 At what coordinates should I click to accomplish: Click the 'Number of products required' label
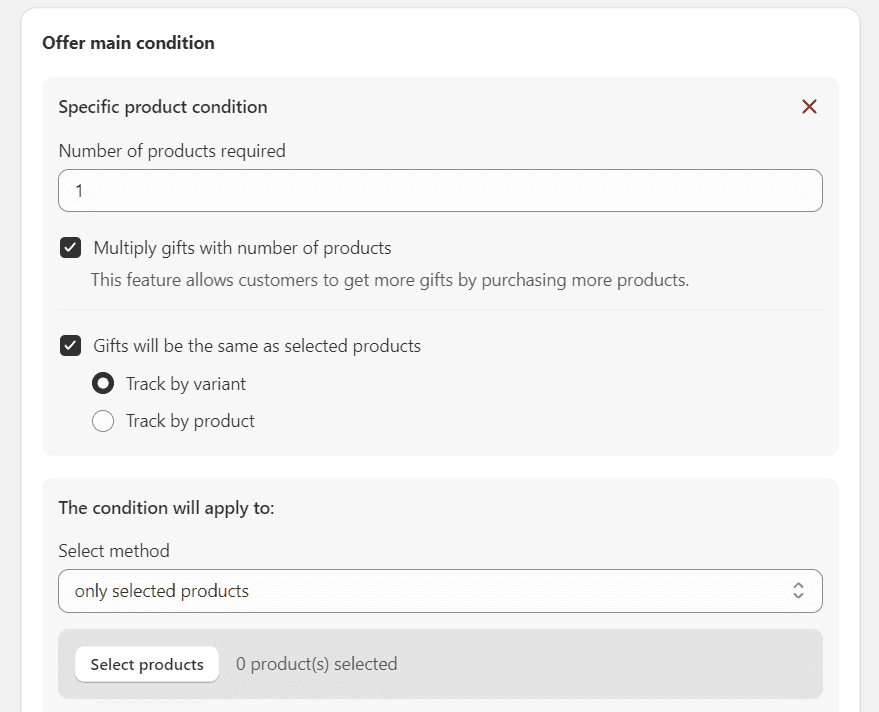click(x=172, y=151)
